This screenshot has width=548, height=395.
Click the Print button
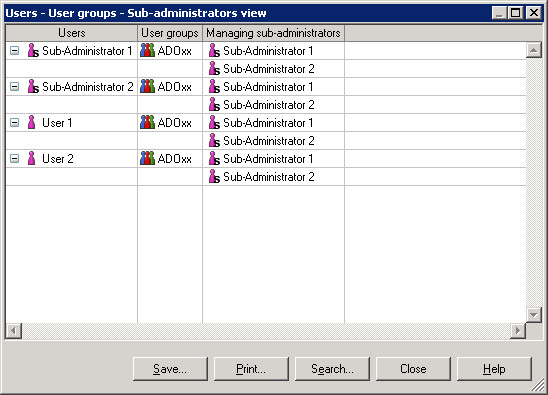tap(251, 369)
